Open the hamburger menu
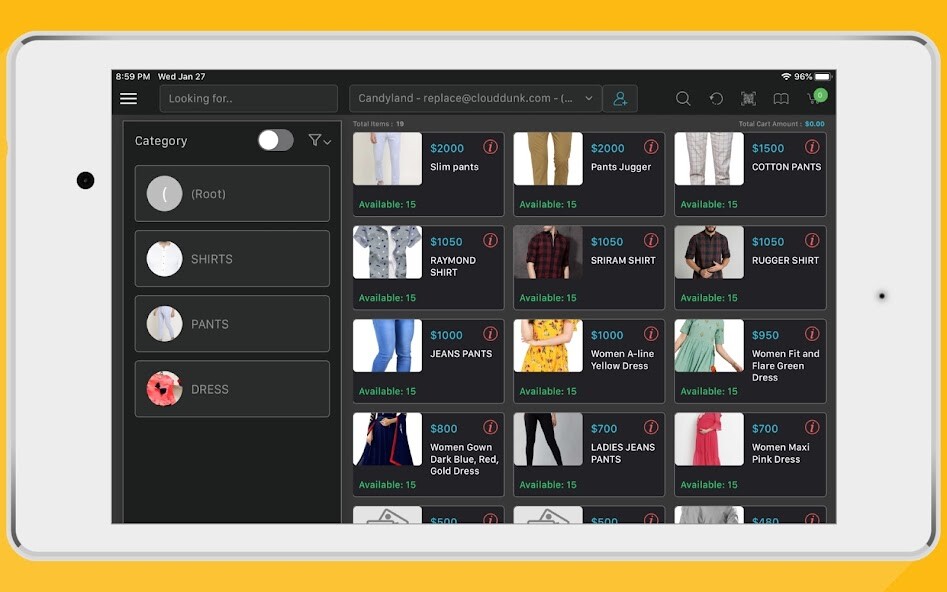 (128, 98)
